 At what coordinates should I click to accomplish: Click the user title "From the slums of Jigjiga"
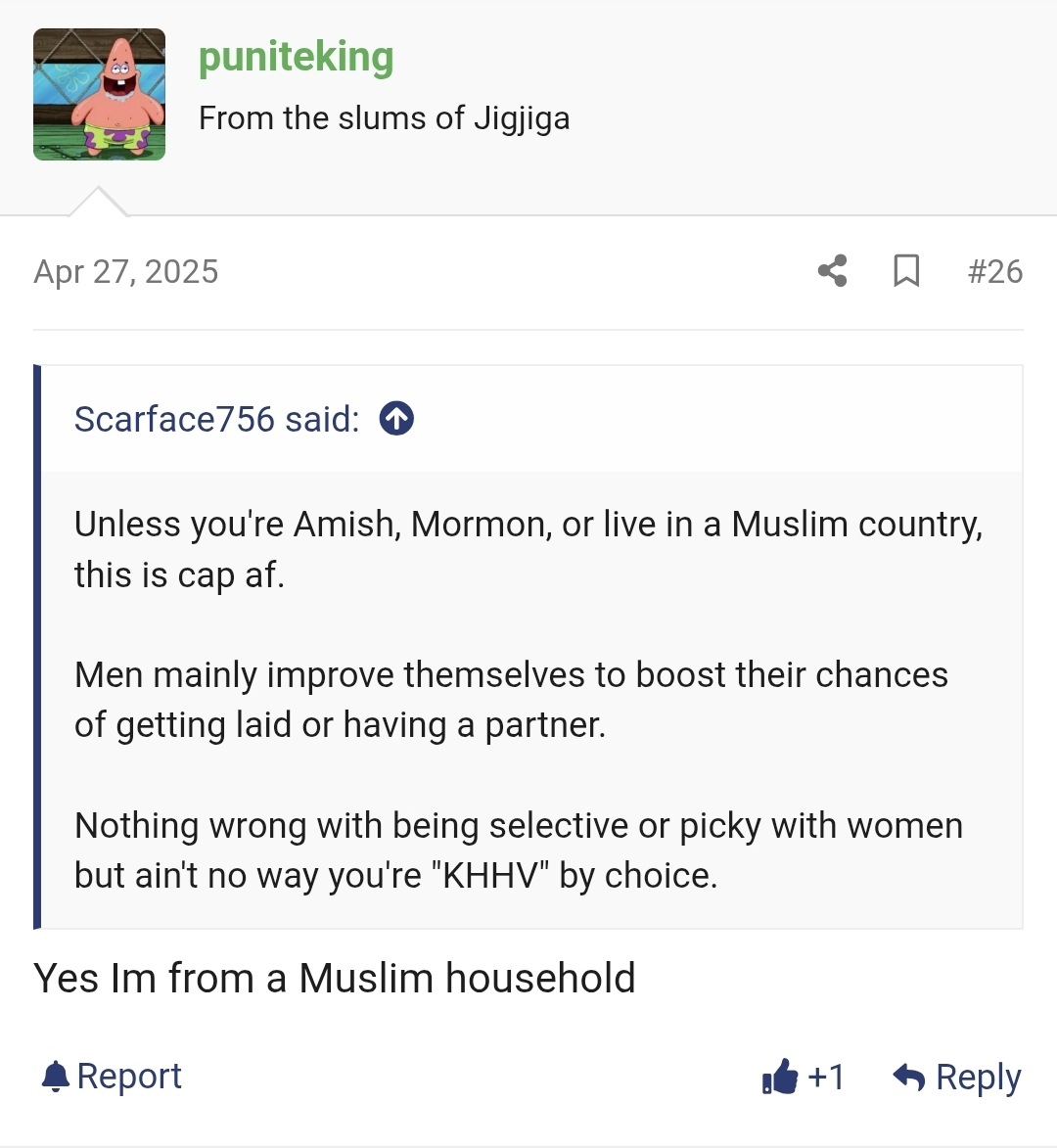tap(384, 118)
